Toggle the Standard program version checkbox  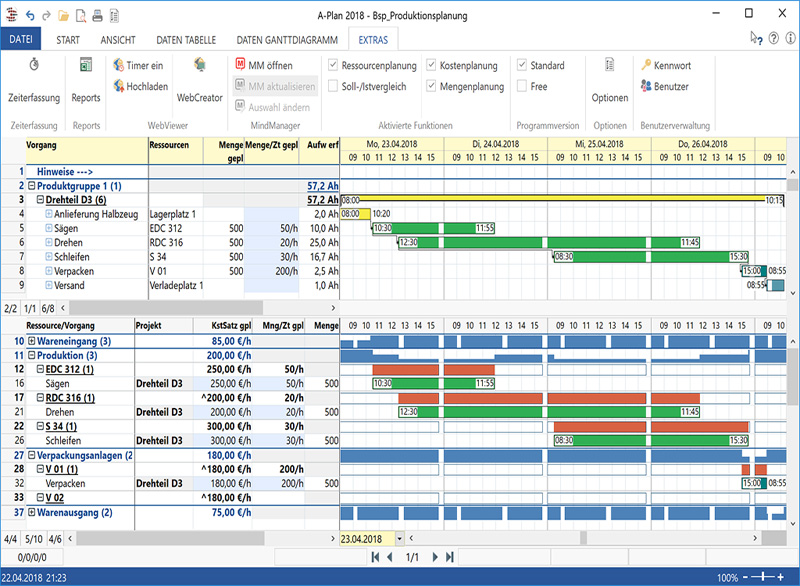[522, 65]
